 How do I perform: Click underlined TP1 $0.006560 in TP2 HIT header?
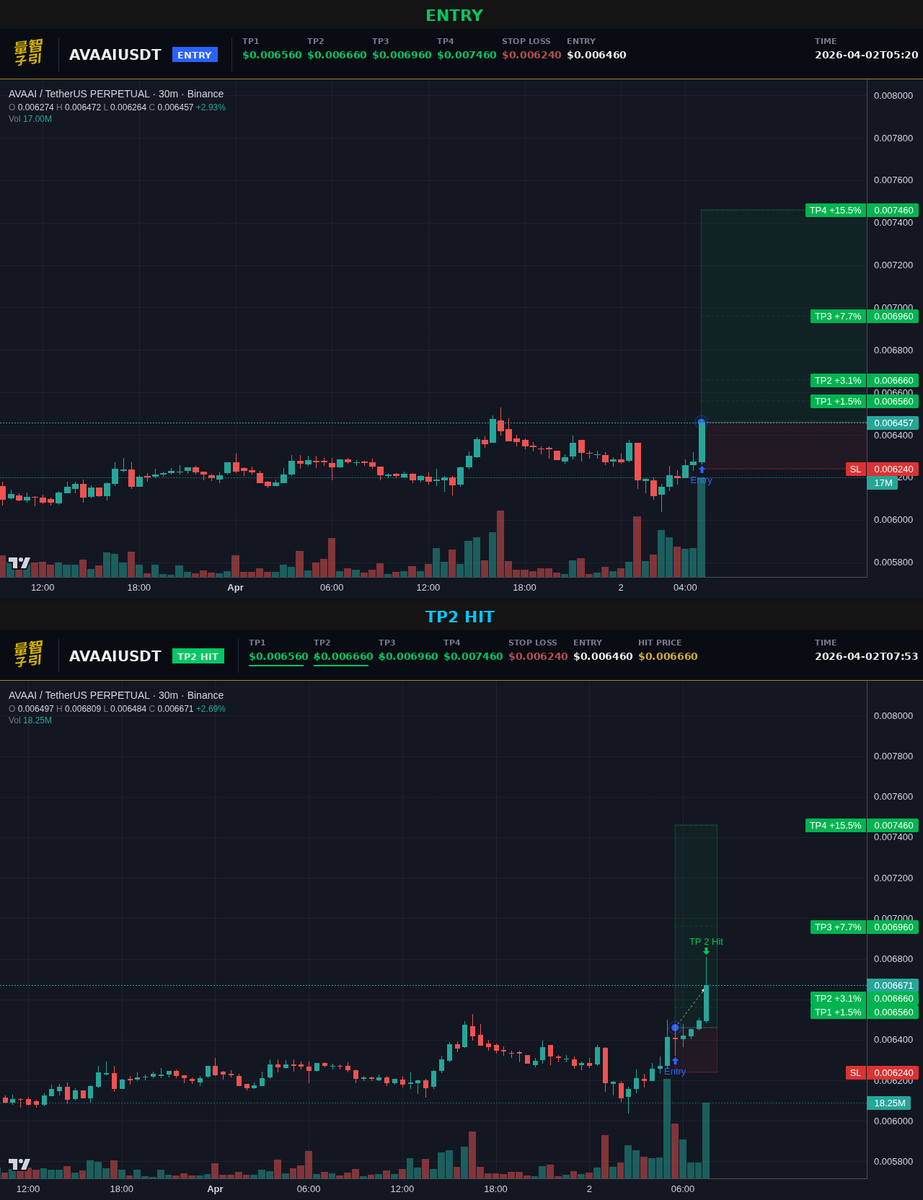[x=279, y=656]
